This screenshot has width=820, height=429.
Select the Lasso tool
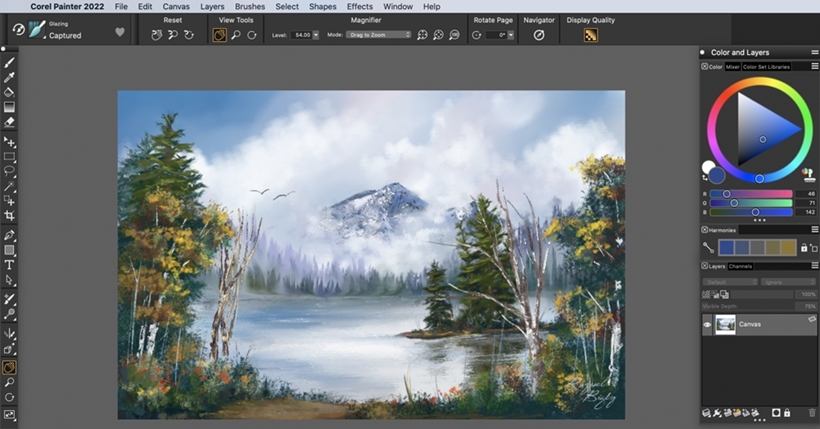click(x=9, y=171)
